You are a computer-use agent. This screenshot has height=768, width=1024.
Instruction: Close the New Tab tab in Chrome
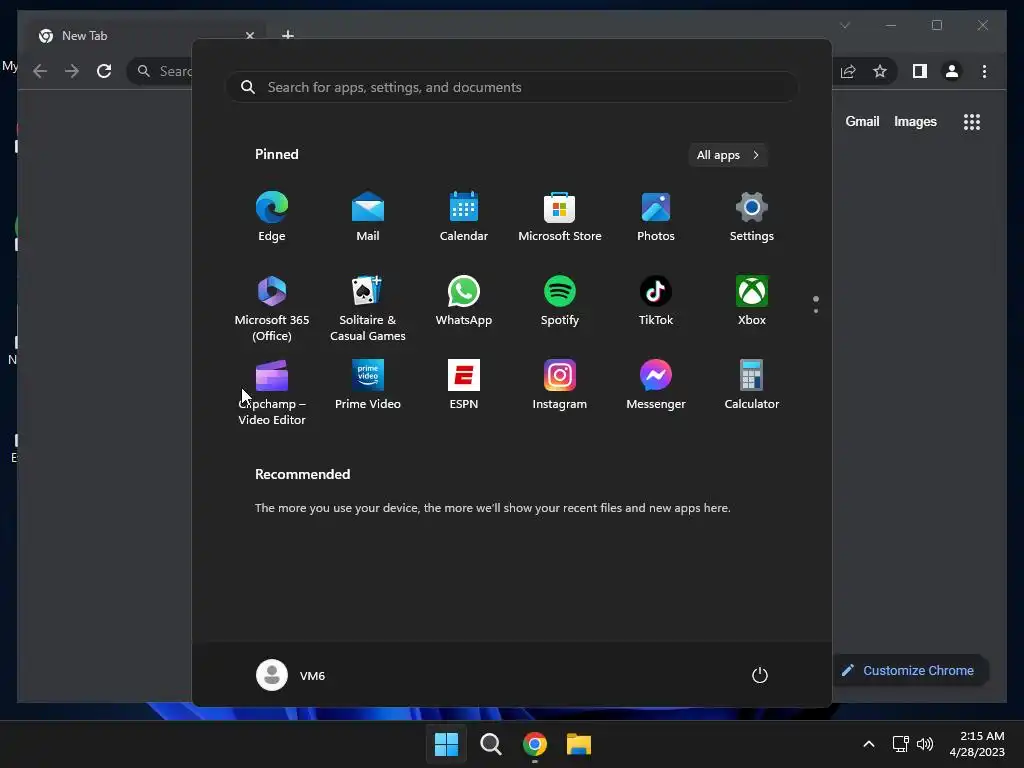point(249,36)
